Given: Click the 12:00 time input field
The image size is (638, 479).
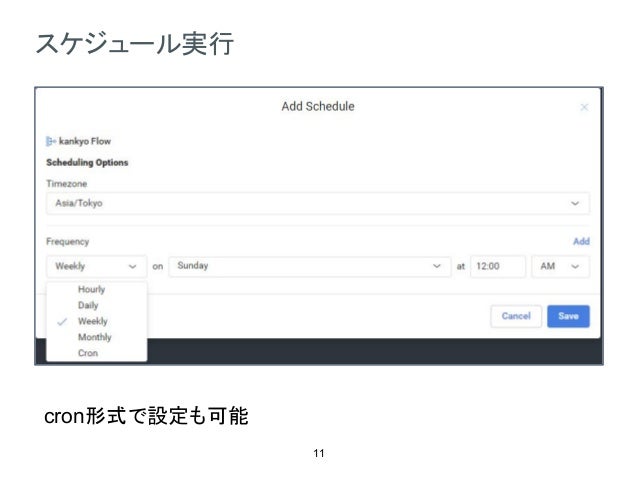Looking at the screenshot, I should [x=498, y=266].
